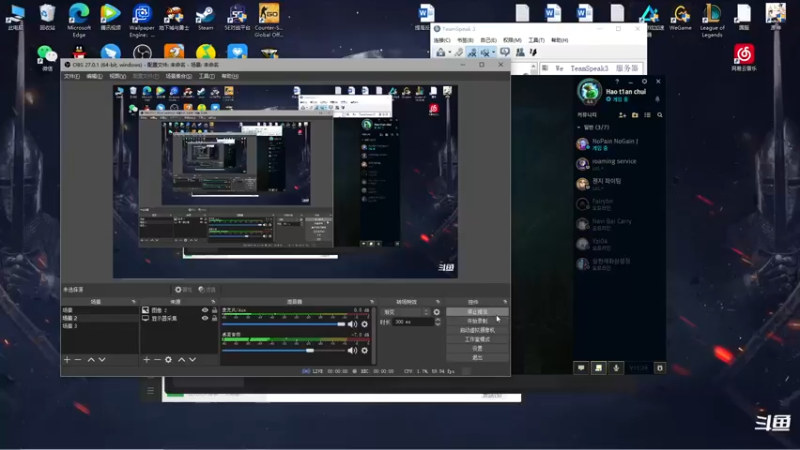Open the controls dock options arrow
Screen dimensions: 800x450
[x=505, y=302]
